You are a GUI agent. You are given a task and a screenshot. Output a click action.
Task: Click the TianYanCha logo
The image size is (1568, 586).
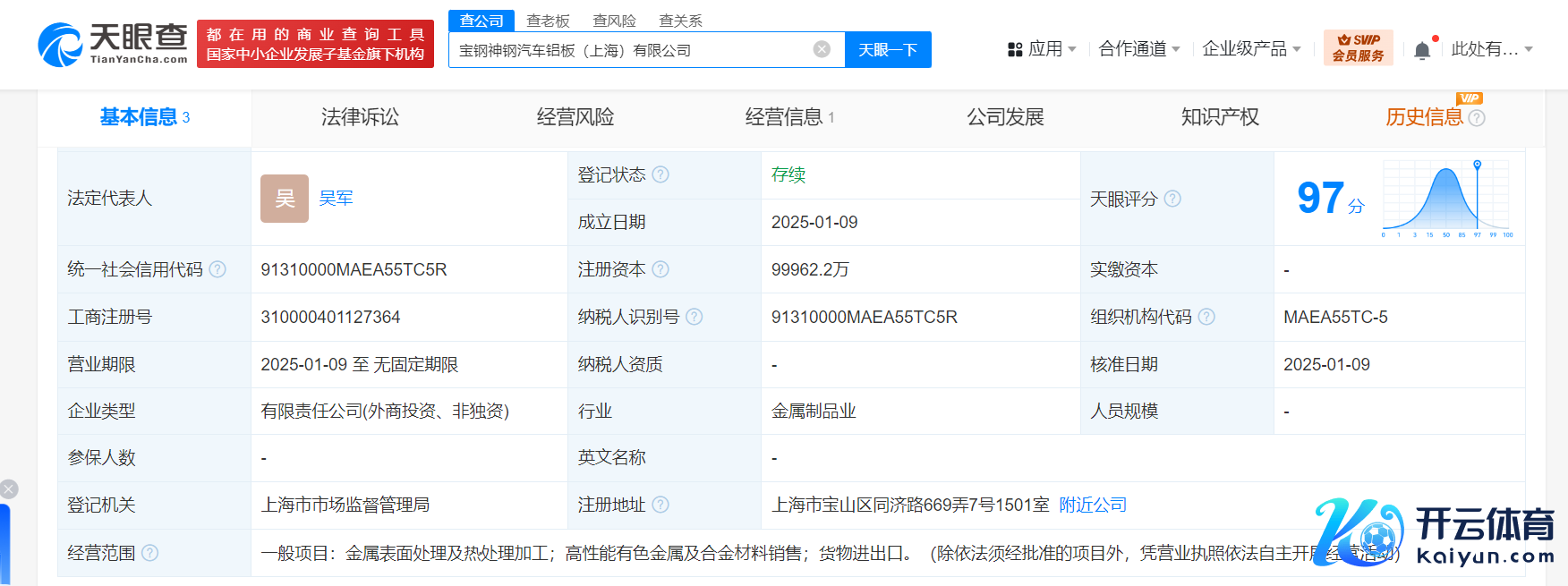[113, 45]
